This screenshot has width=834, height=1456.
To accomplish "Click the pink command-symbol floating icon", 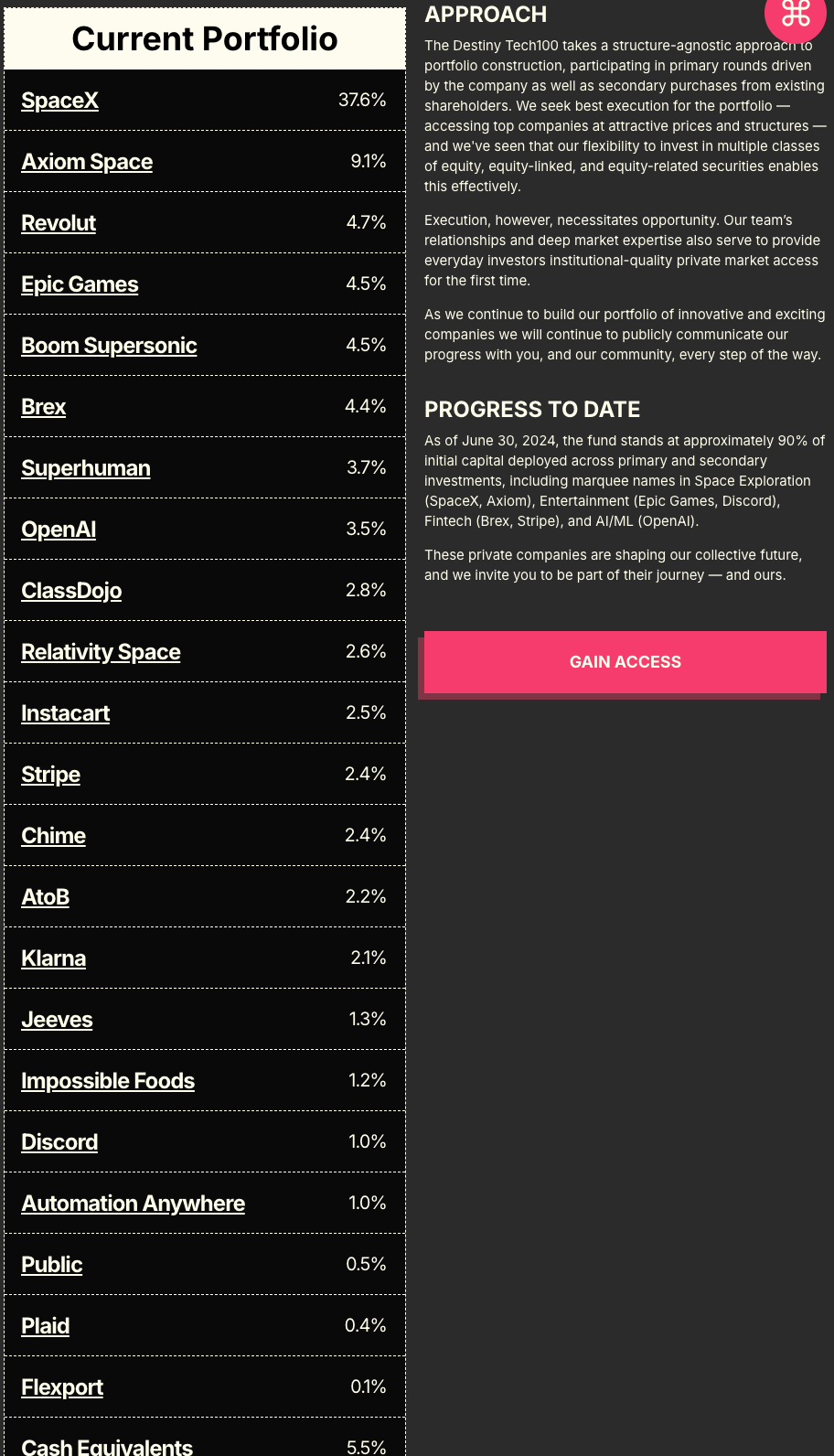I will (795, 13).
